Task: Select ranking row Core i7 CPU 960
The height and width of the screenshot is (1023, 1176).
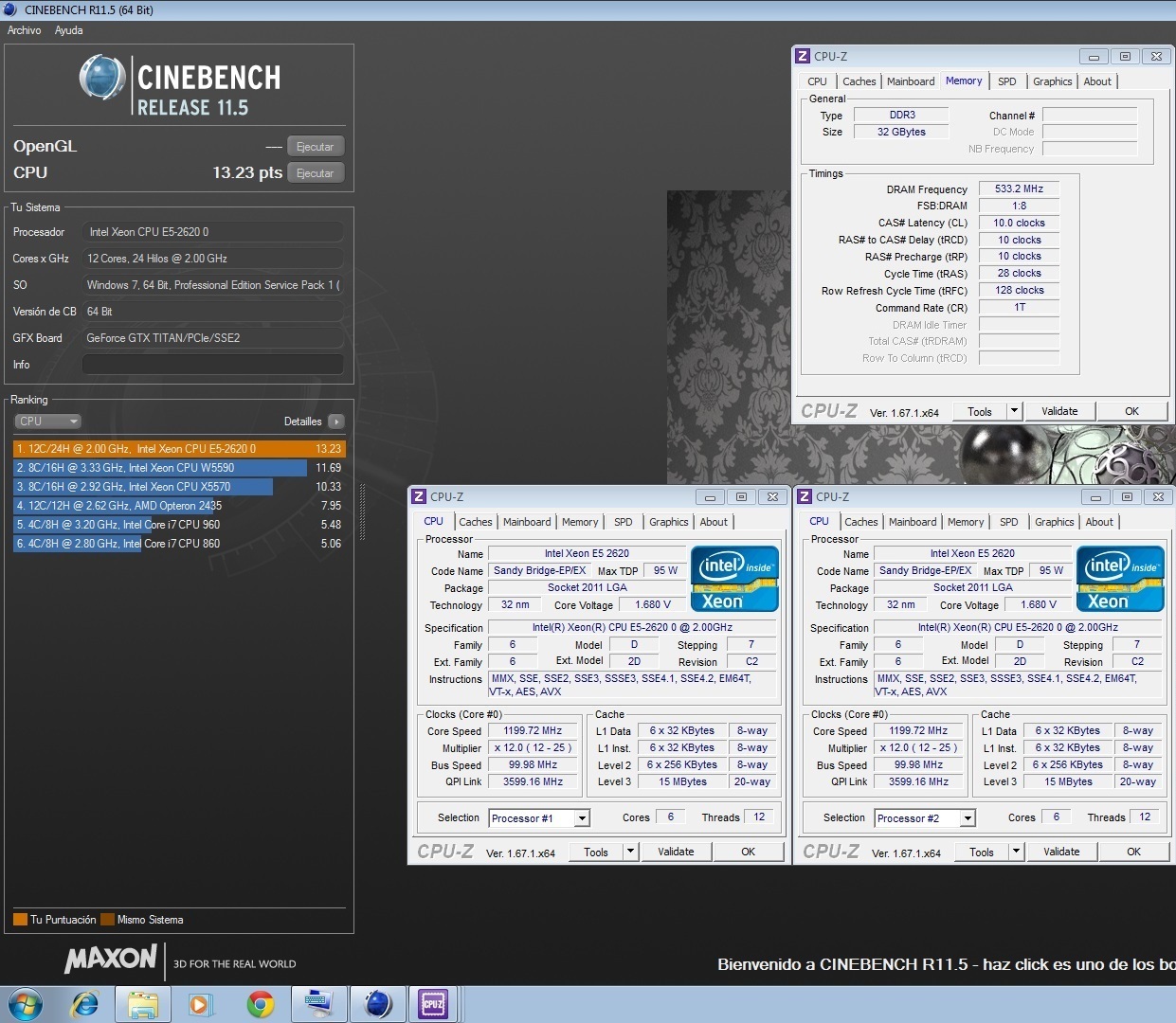Action: [179, 525]
